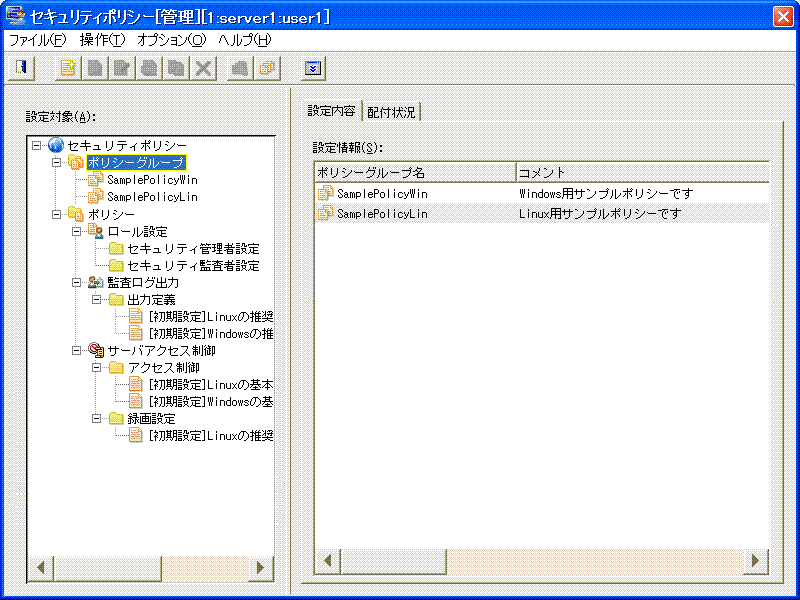
Task: Open the ヘルプ(H) menu
Action: [245, 40]
